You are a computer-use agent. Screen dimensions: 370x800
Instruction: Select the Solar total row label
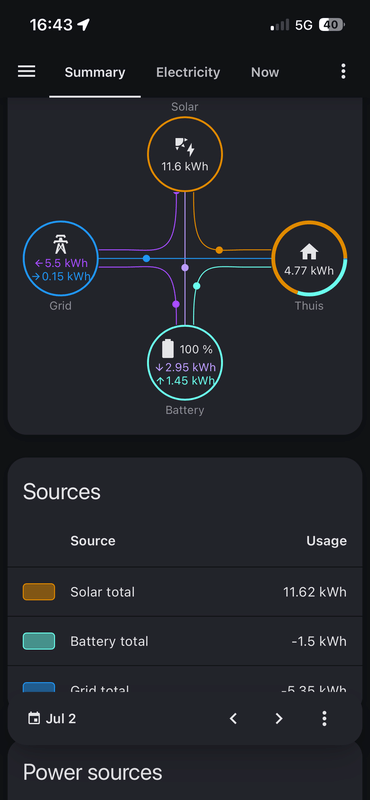click(x=103, y=592)
